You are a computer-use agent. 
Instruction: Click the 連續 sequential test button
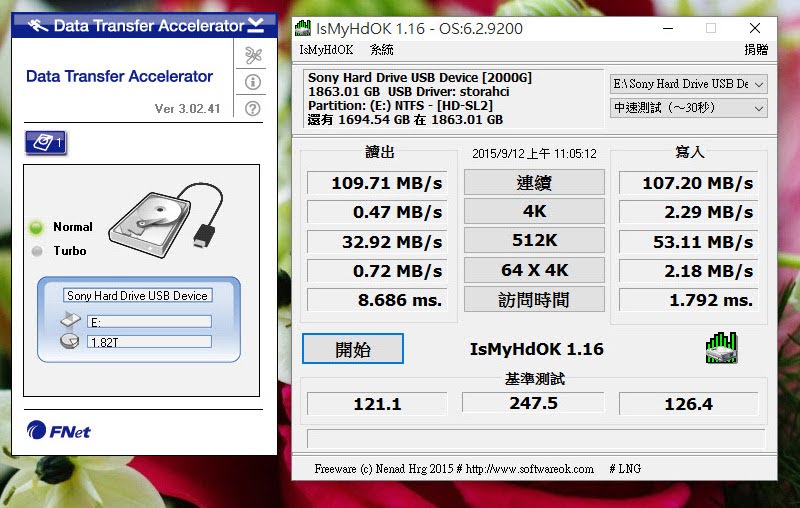[x=534, y=183]
